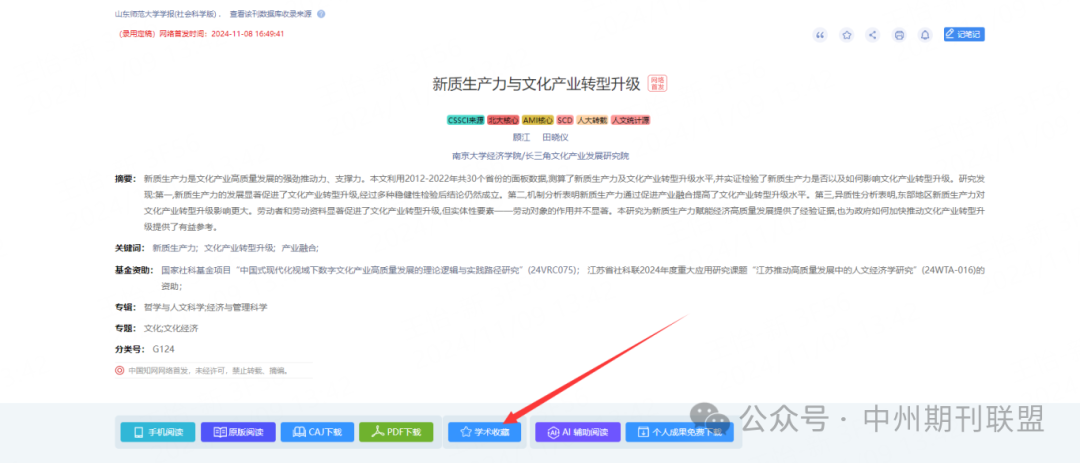
Task: Click the 学术收藏 button
Action: [x=484, y=432]
